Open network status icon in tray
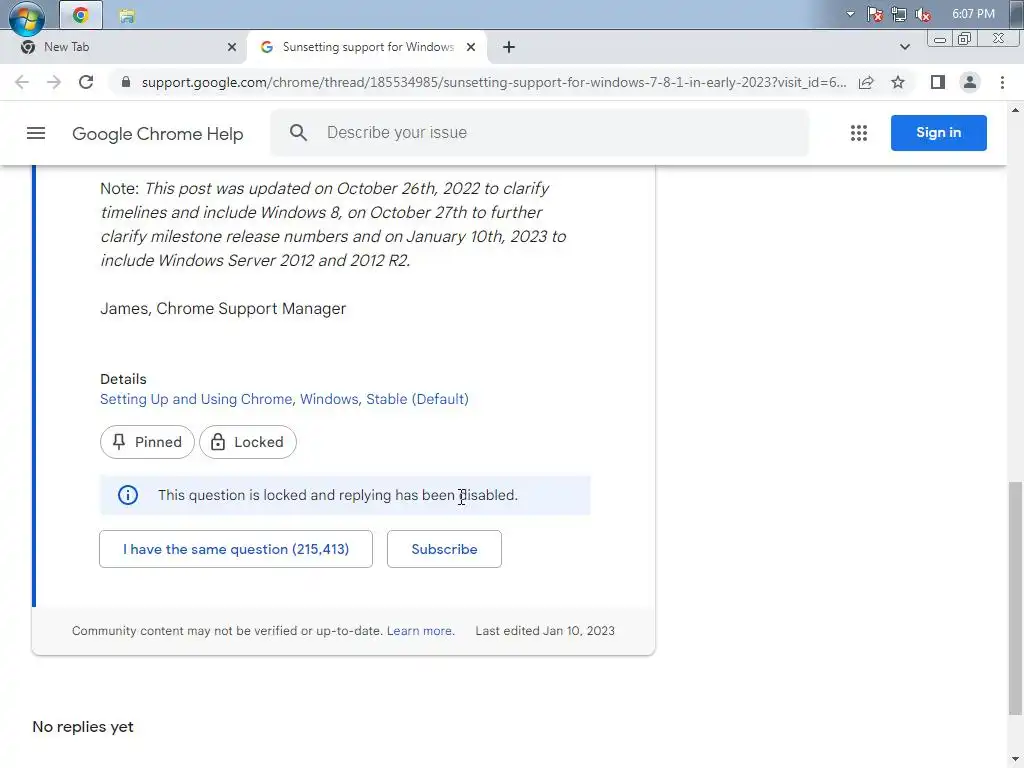 coord(899,14)
